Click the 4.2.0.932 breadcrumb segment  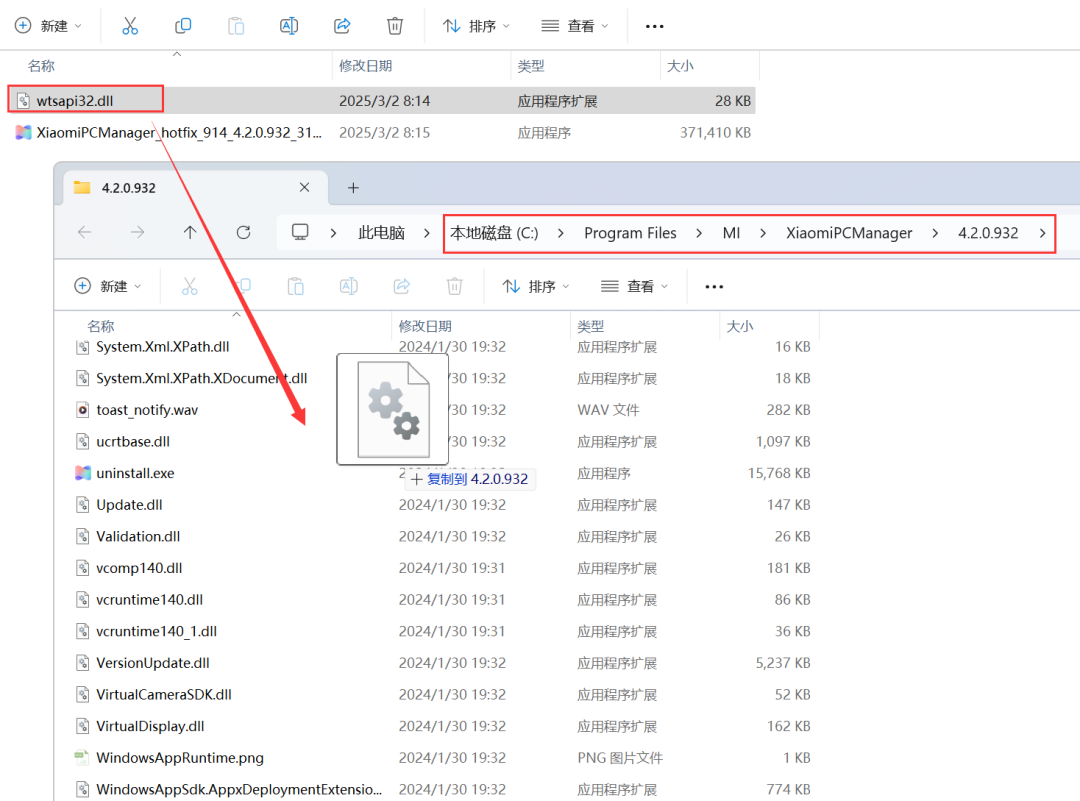pyautogui.click(x=988, y=233)
